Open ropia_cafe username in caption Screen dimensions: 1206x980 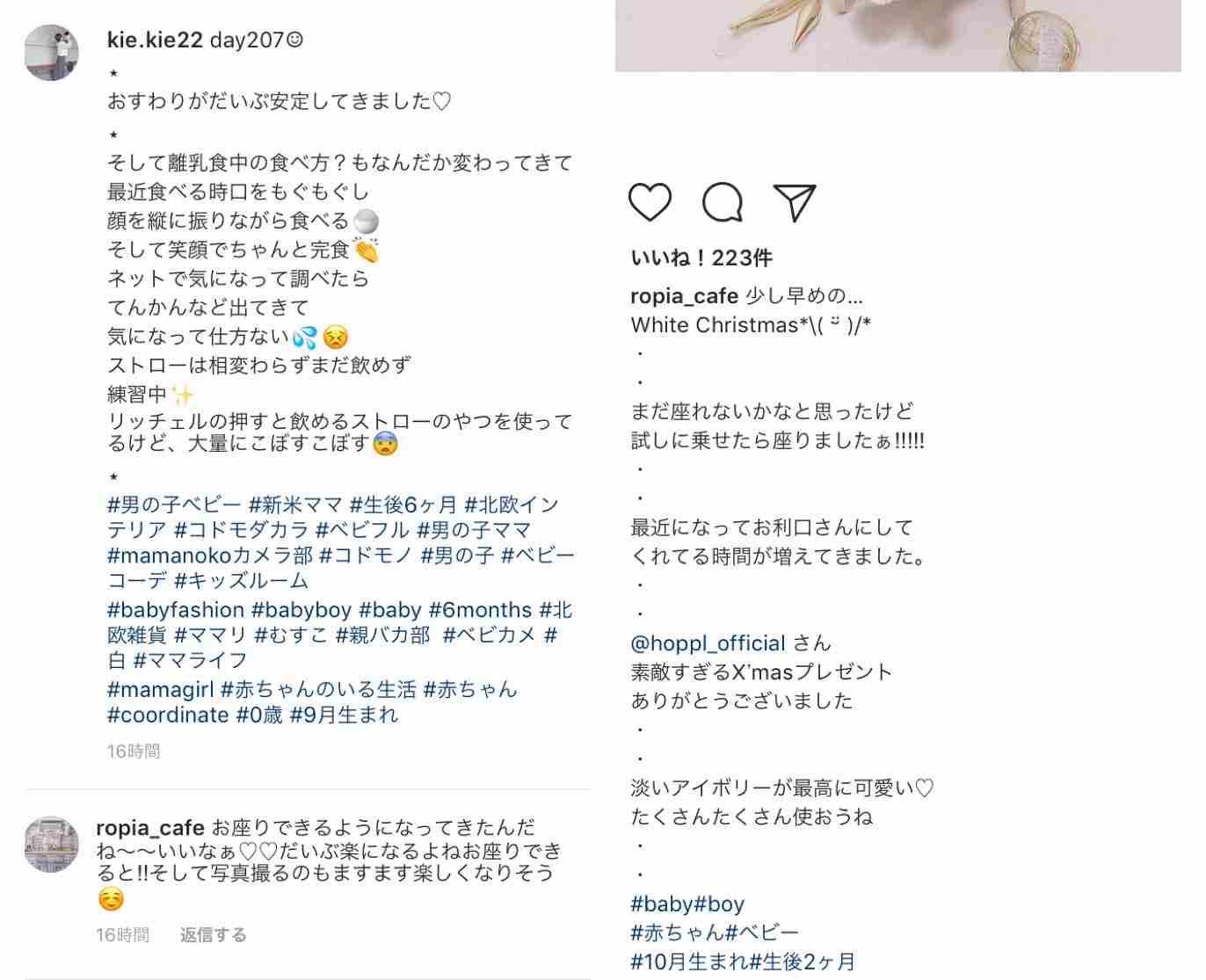(685, 296)
